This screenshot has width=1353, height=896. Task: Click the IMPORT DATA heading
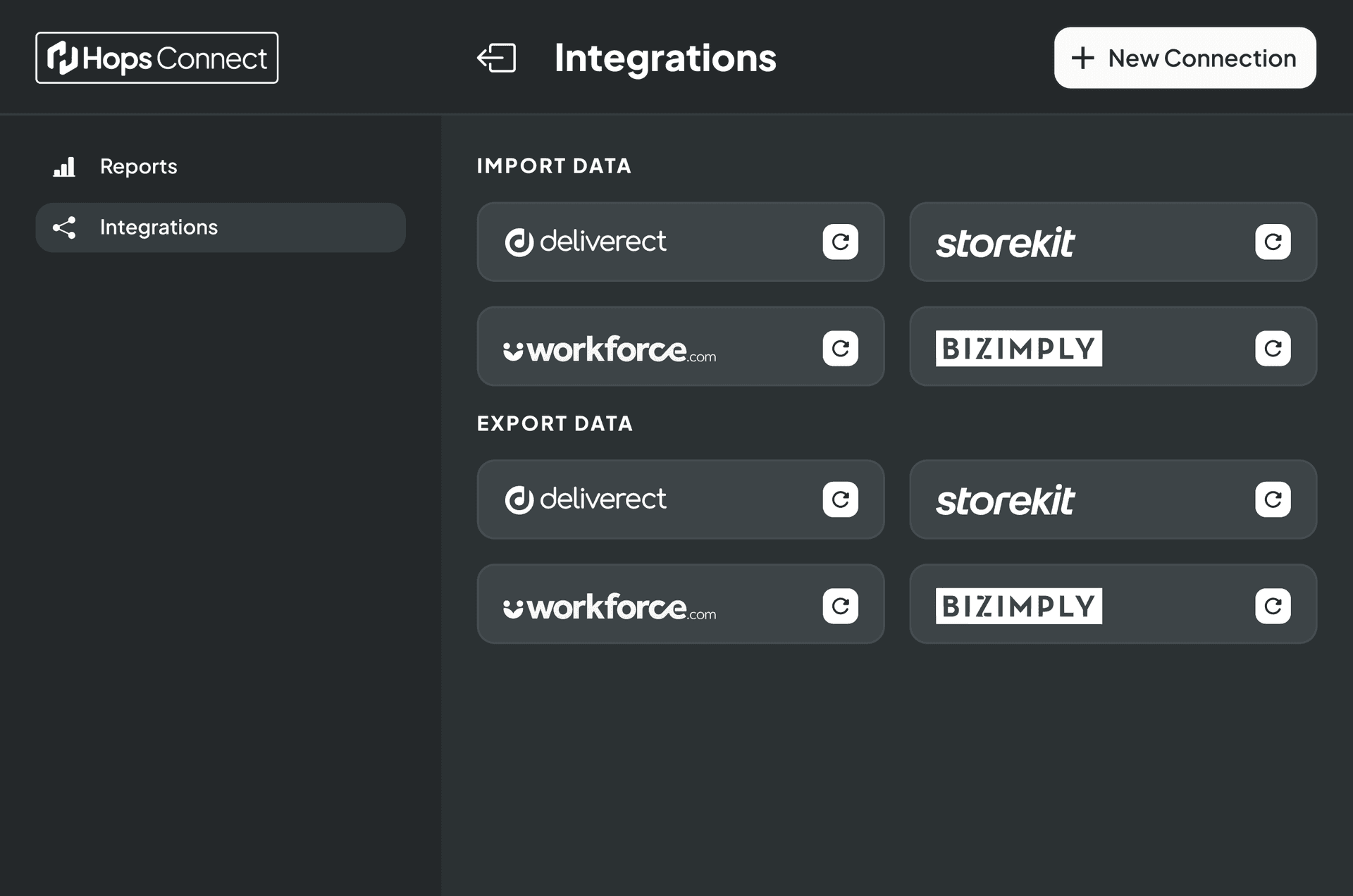[554, 166]
